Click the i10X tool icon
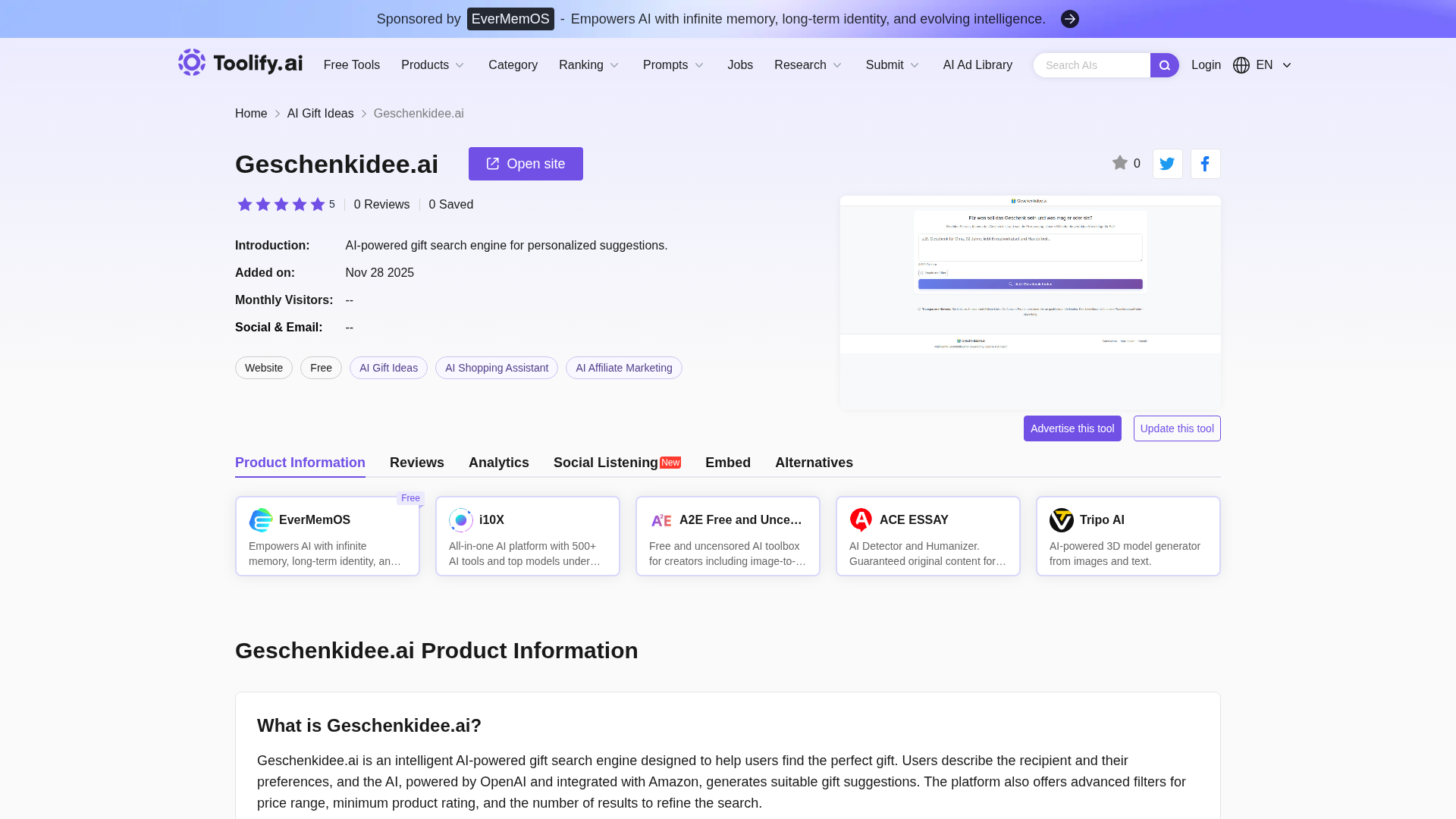 [460, 520]
